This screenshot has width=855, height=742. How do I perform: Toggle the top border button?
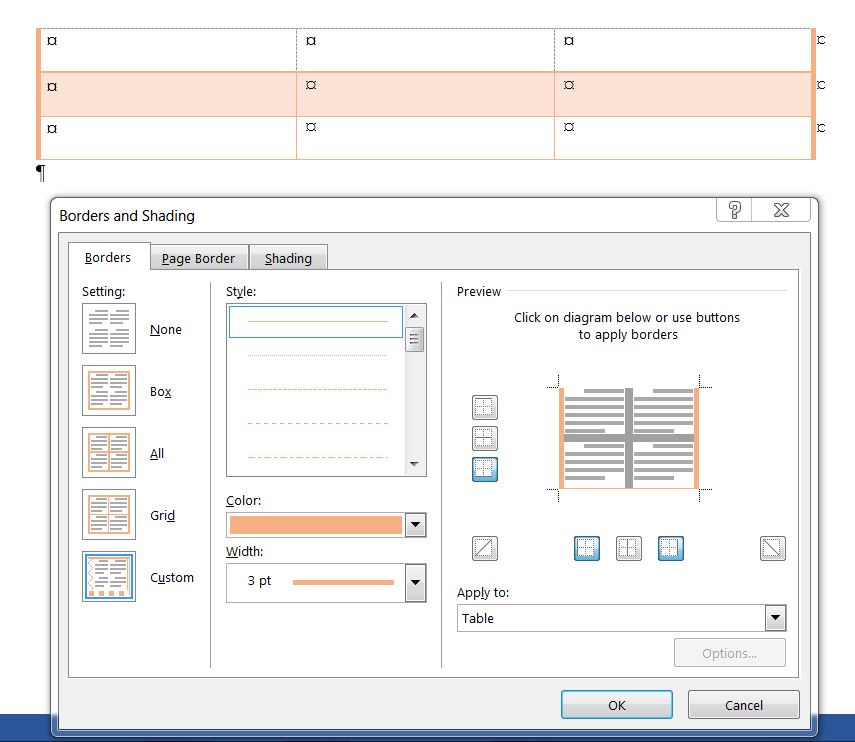[484, 407]
